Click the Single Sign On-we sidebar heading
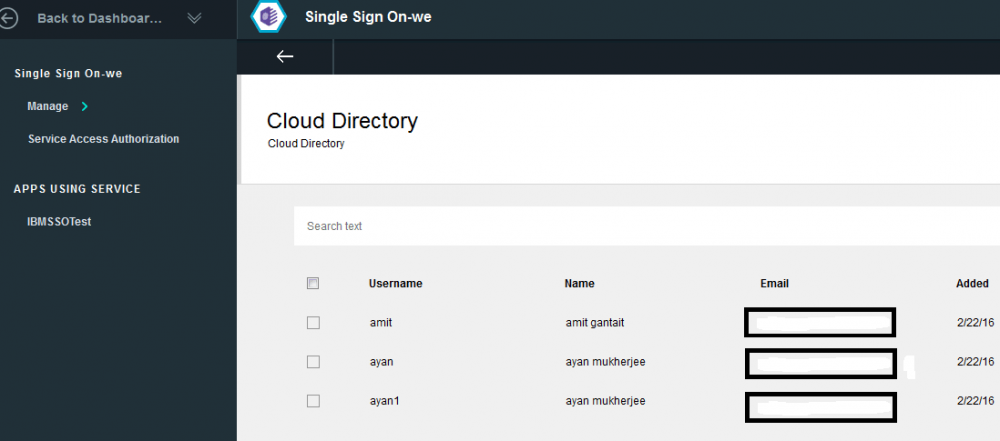This screenshot has width=1000, height=441. click(68, 73)
